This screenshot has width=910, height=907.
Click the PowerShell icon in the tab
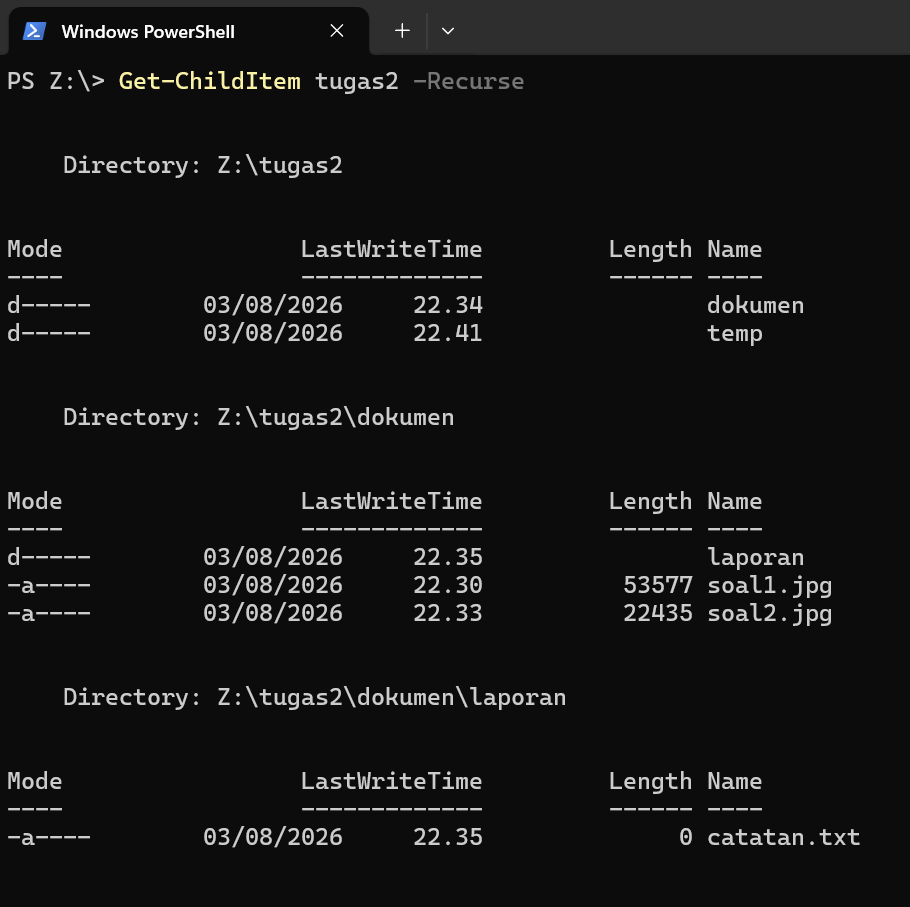click(x=34, y=31)
